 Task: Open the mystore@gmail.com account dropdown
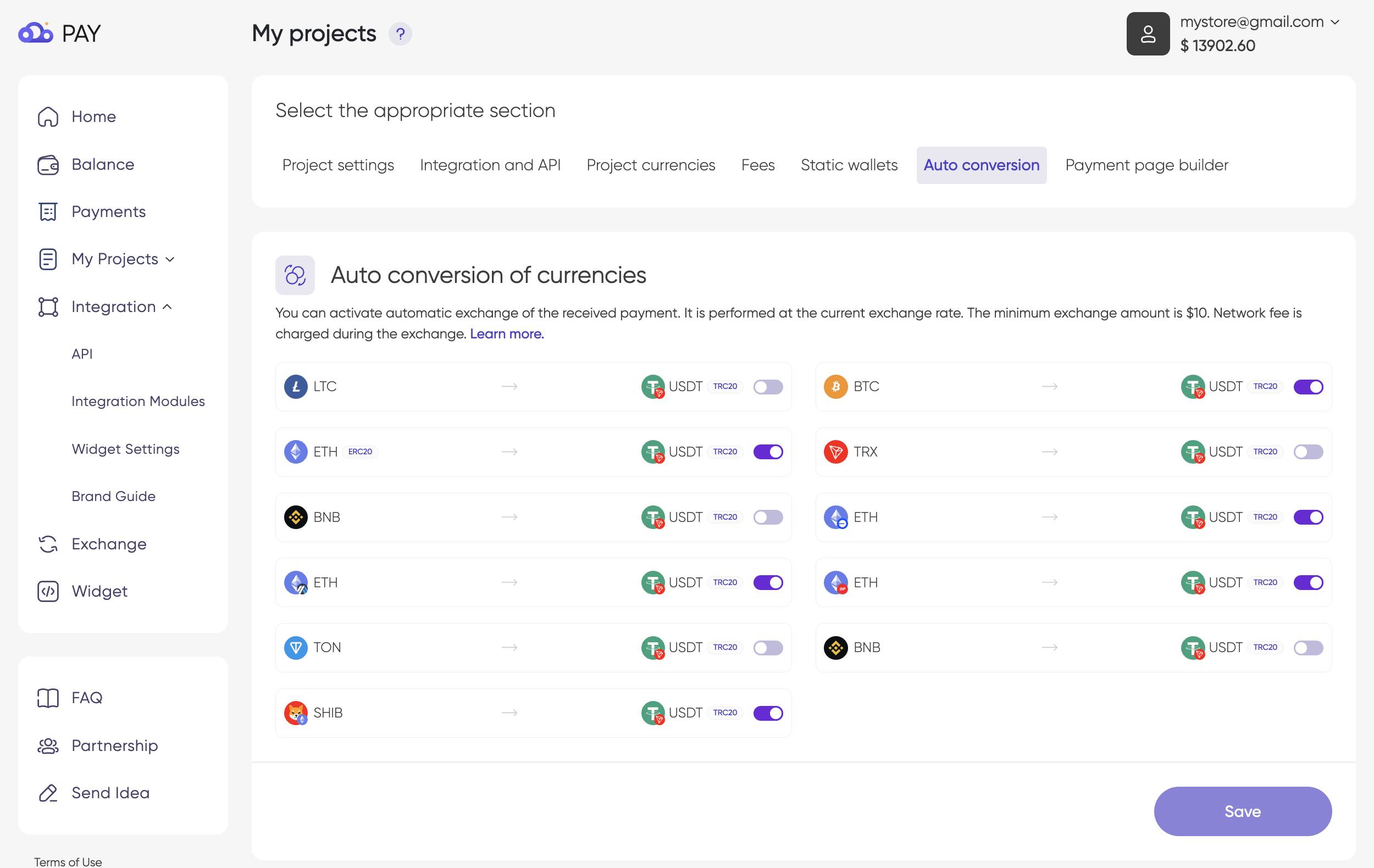(1334, 21)
